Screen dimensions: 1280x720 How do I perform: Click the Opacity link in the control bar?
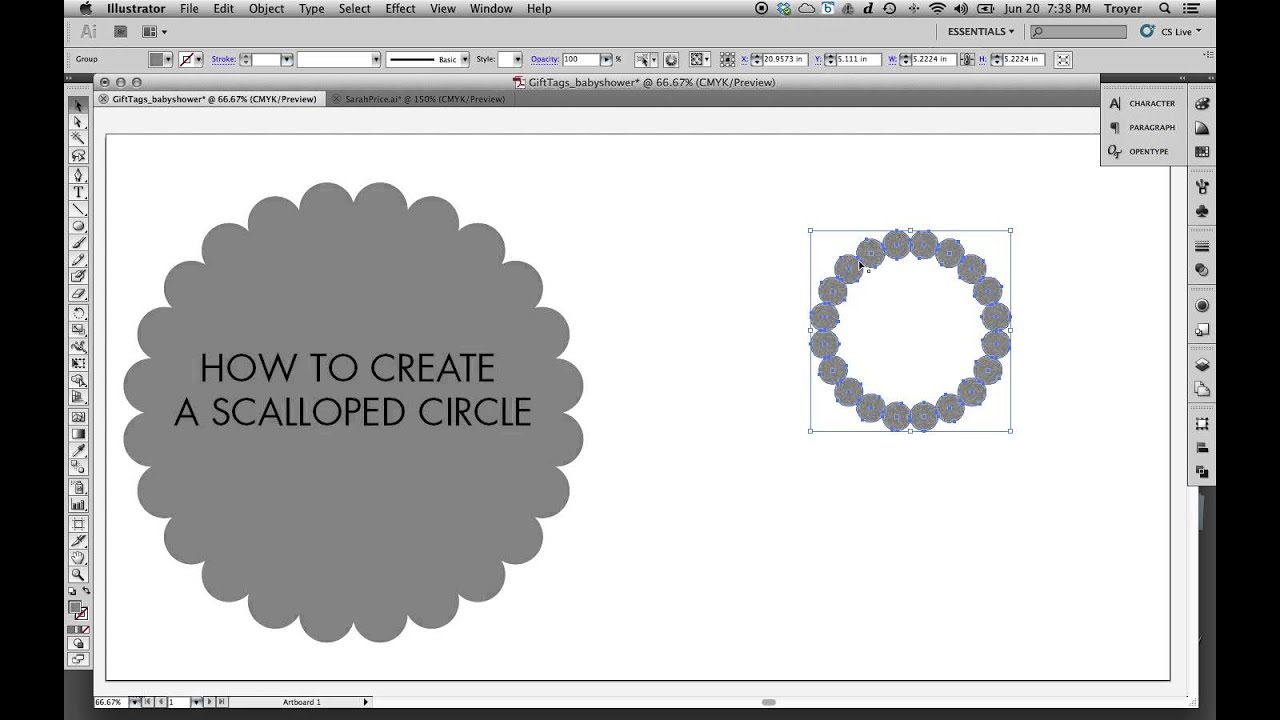coord(545,59)
